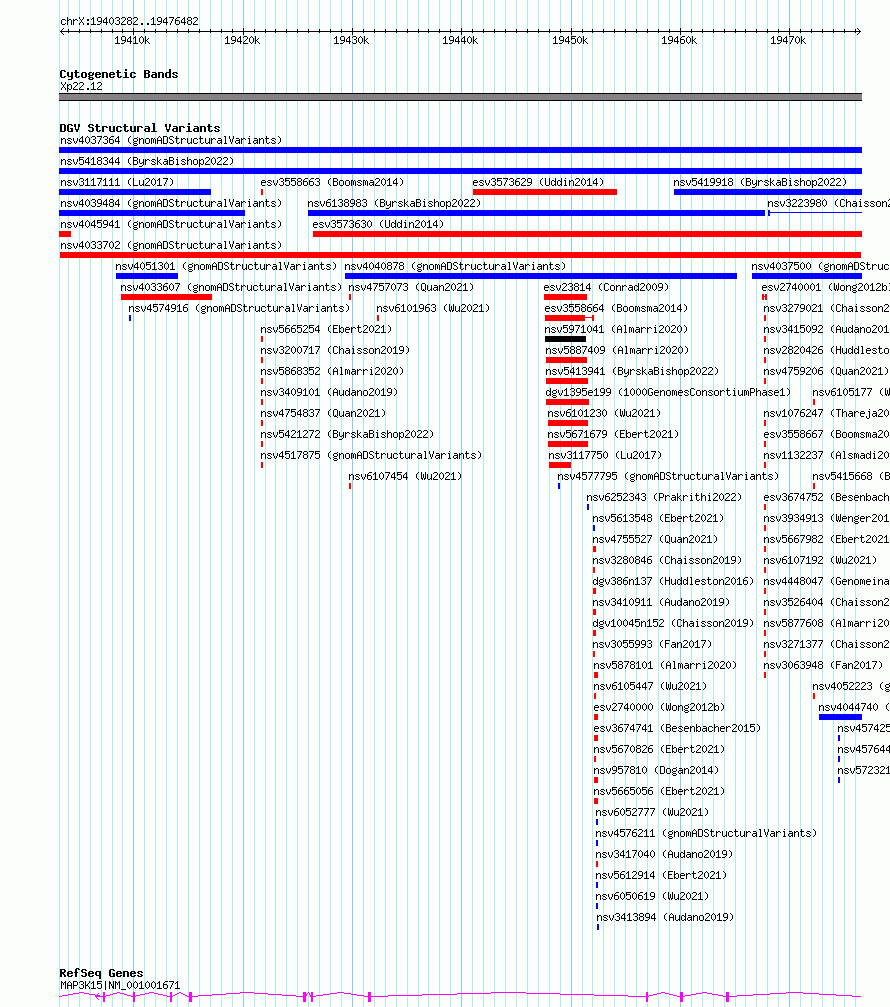Select nsv6107454 (Wu2021) label
The image size is (890, 1007).
tap(405, 476)
